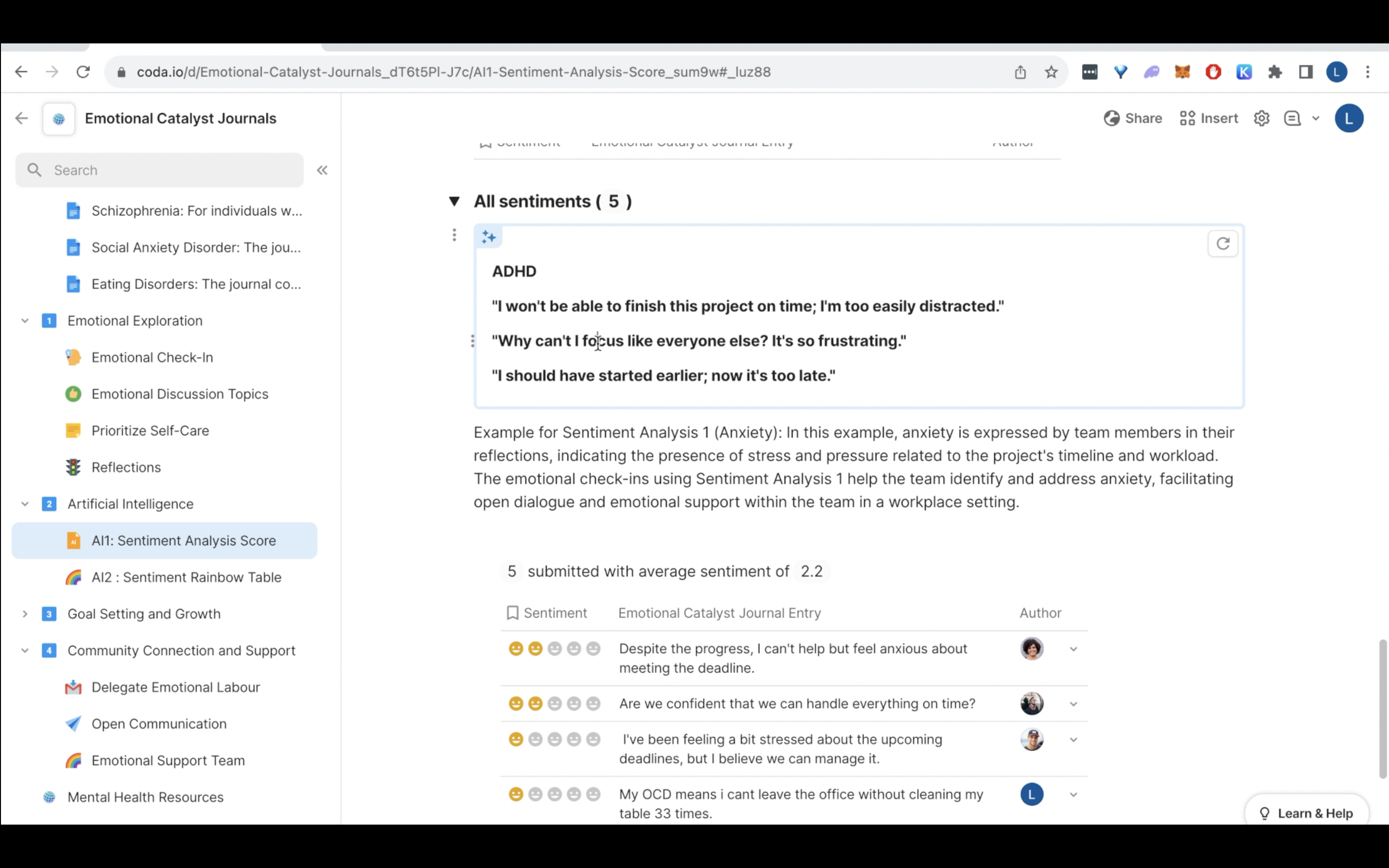
Task: Open doc settings gear icon
Action: pos(1261,118)
